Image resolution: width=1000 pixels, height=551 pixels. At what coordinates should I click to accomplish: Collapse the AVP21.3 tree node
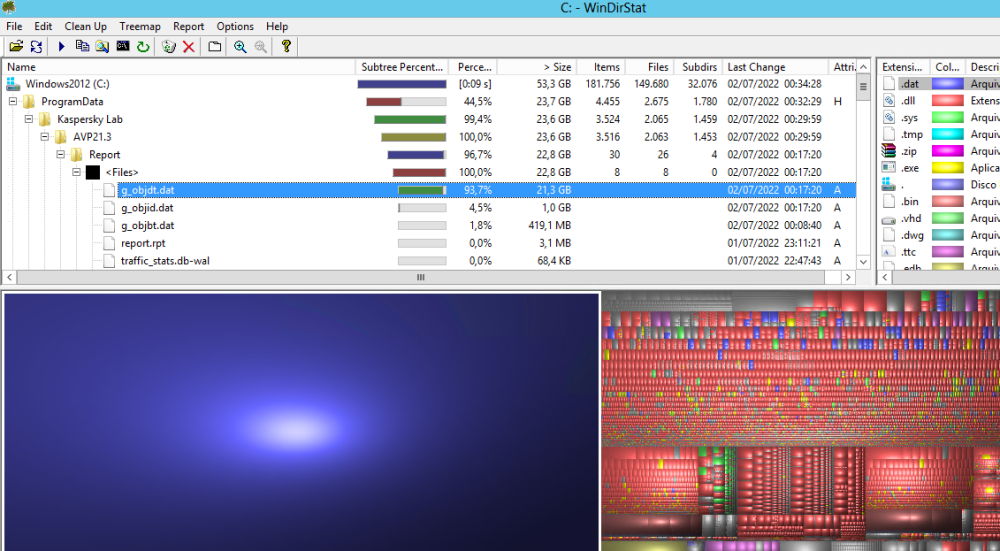[x=45, y=136]
